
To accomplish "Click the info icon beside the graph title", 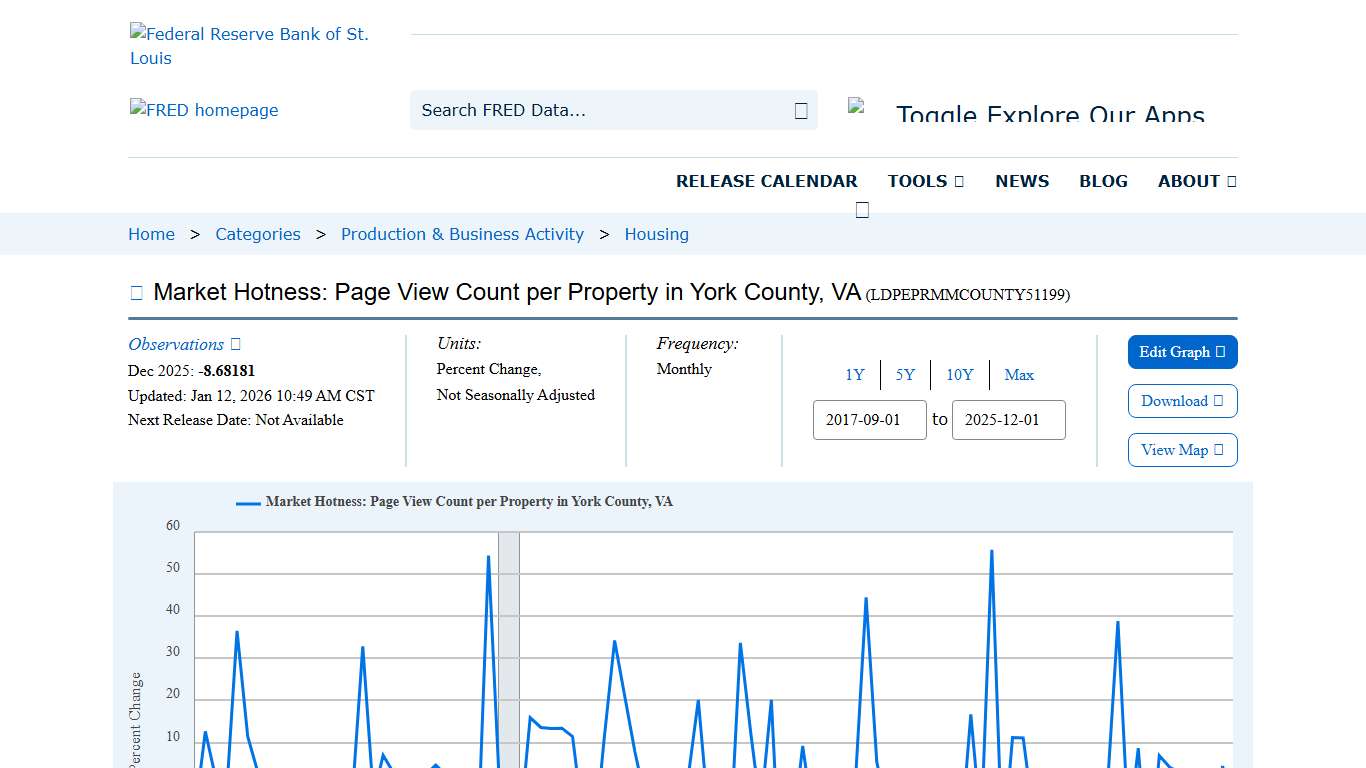I will point(136,292).
